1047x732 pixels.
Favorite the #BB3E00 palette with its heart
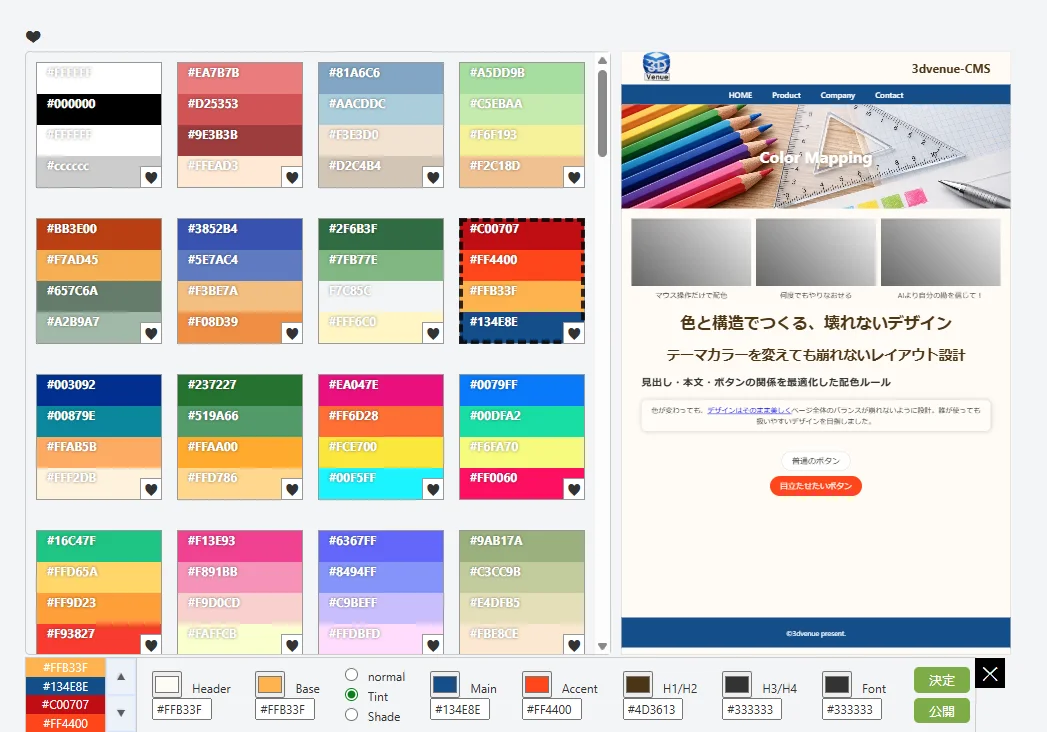[151, 333]
